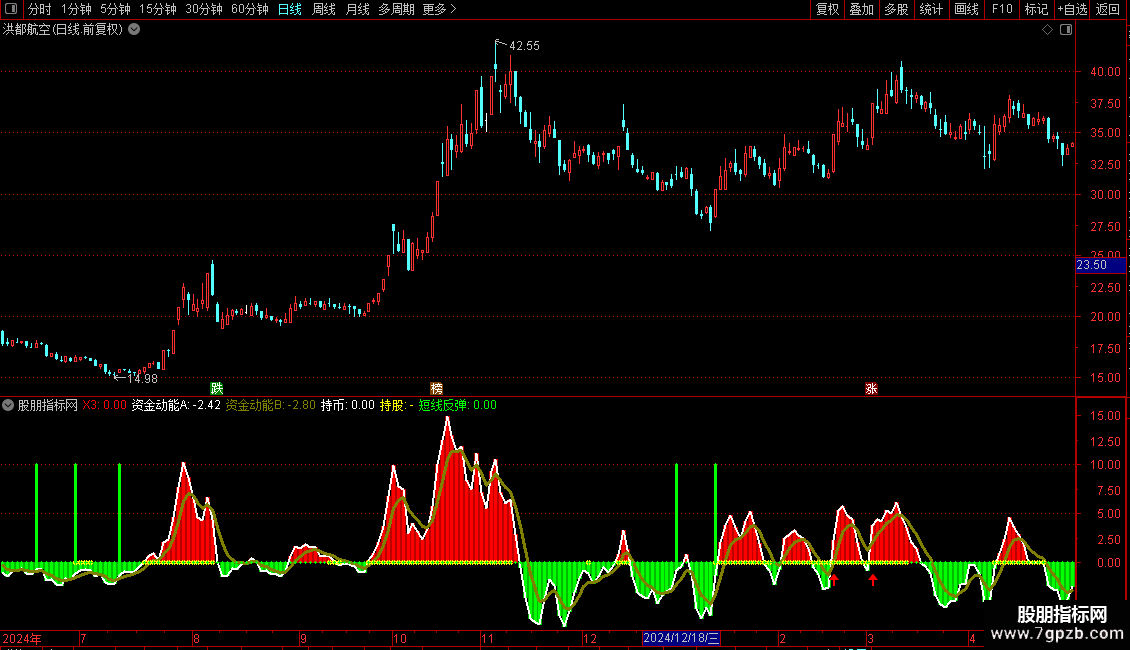Select the 5分钟 period
This screenshot has width=1130, height=650.
pos(115,9)
